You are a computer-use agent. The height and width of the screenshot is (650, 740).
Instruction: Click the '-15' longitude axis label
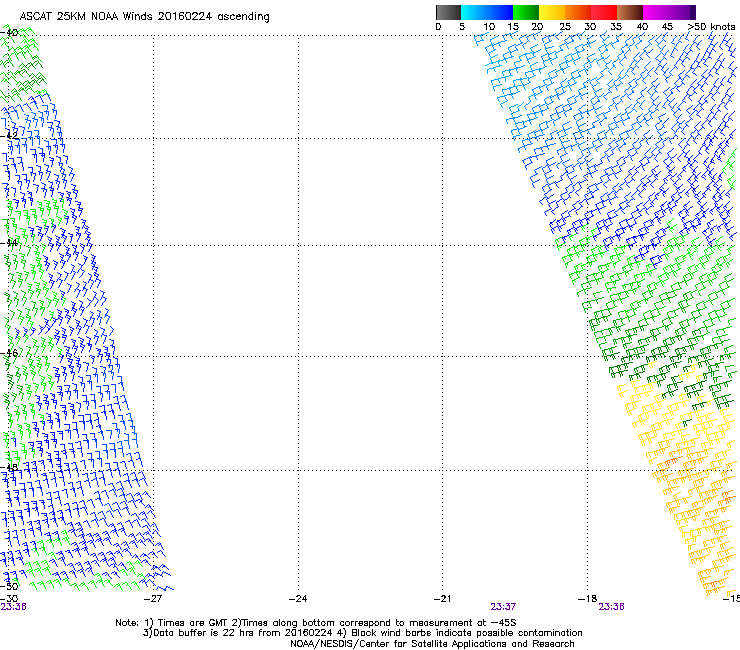tap(732, 599)
